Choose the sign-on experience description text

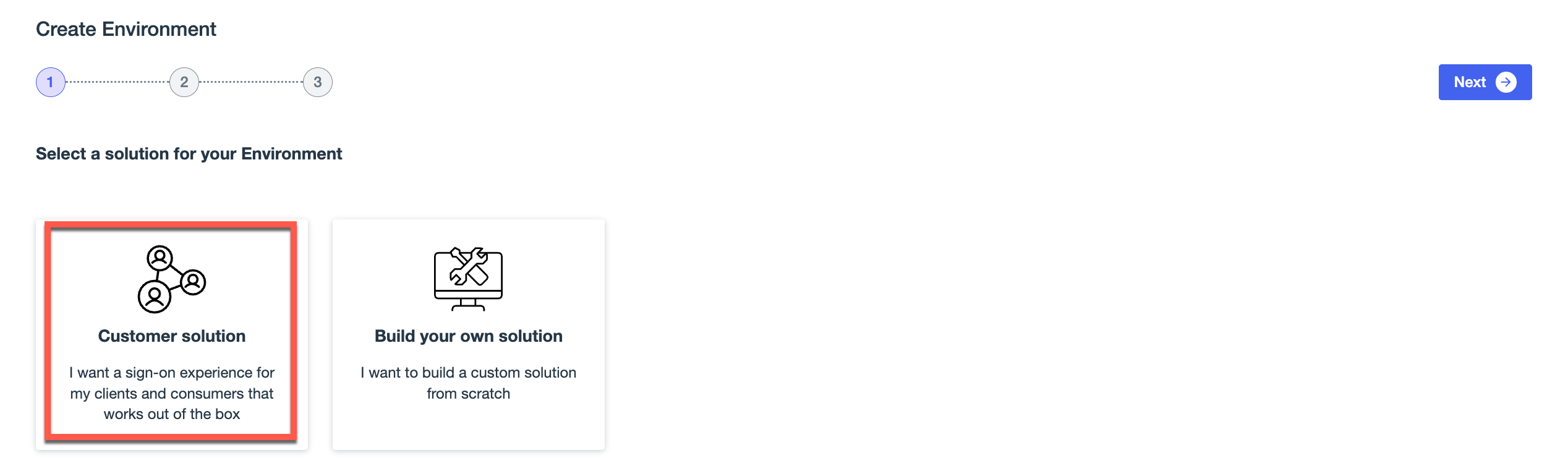point(172,393)
